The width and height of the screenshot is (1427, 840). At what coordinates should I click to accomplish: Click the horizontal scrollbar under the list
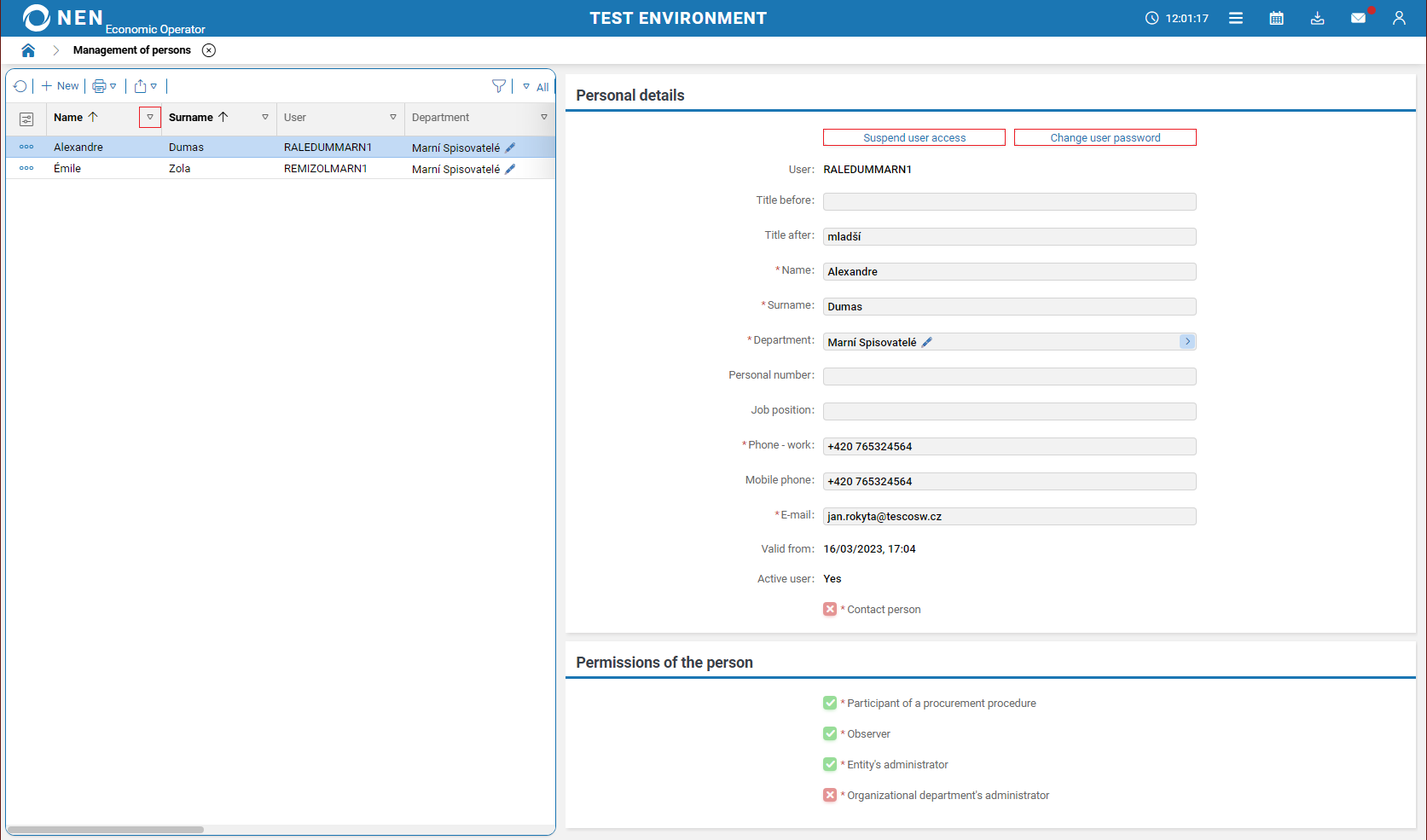tap(106, 829)
